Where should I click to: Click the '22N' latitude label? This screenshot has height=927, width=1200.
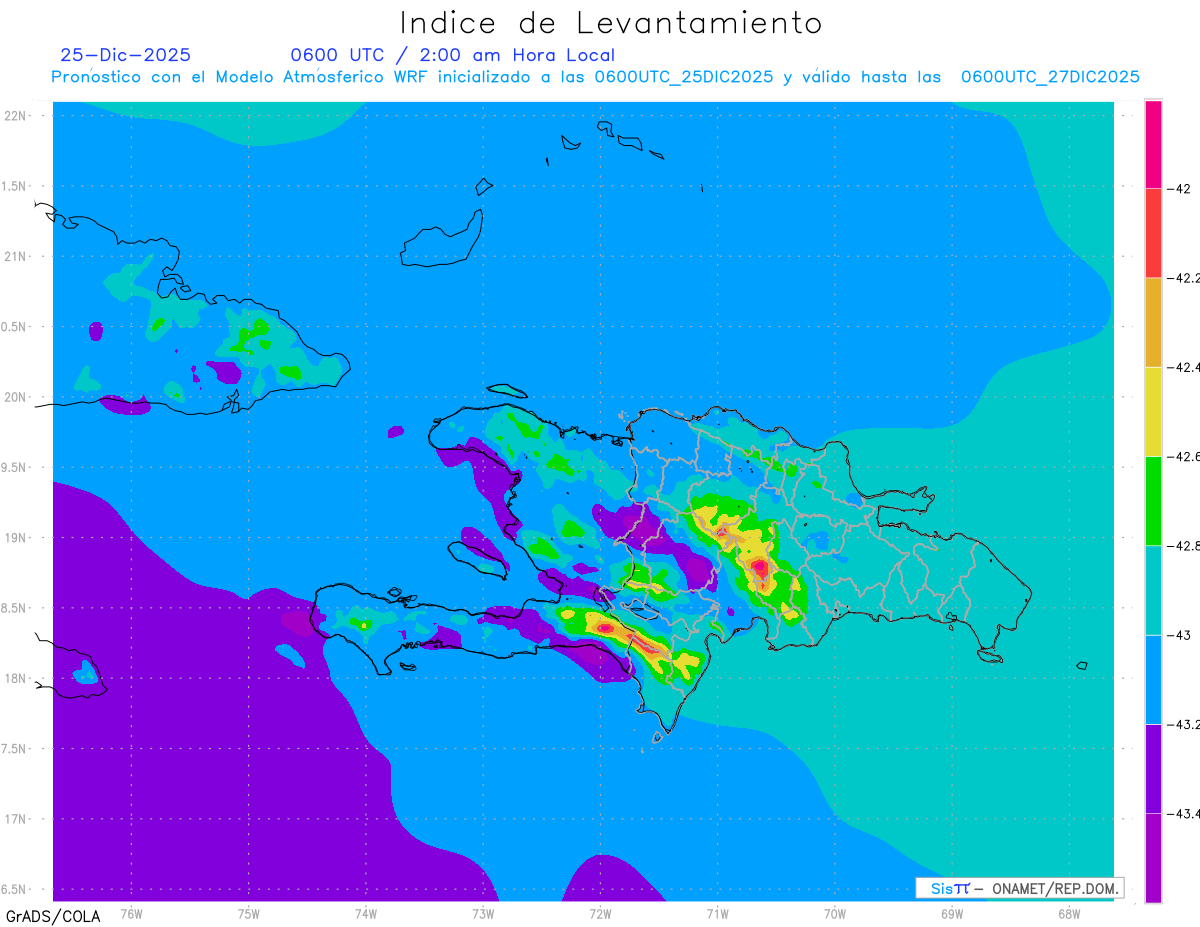[x=16, y=115]
